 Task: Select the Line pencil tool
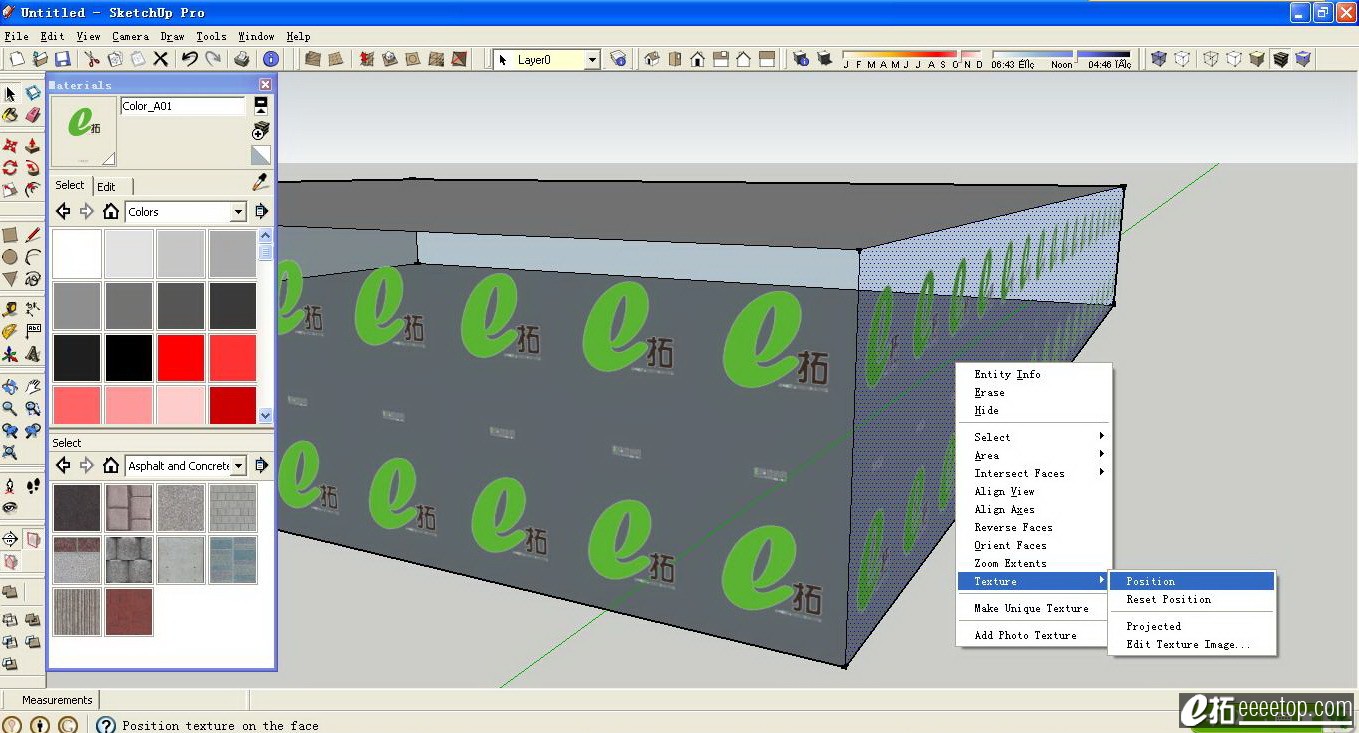point(32,236)
